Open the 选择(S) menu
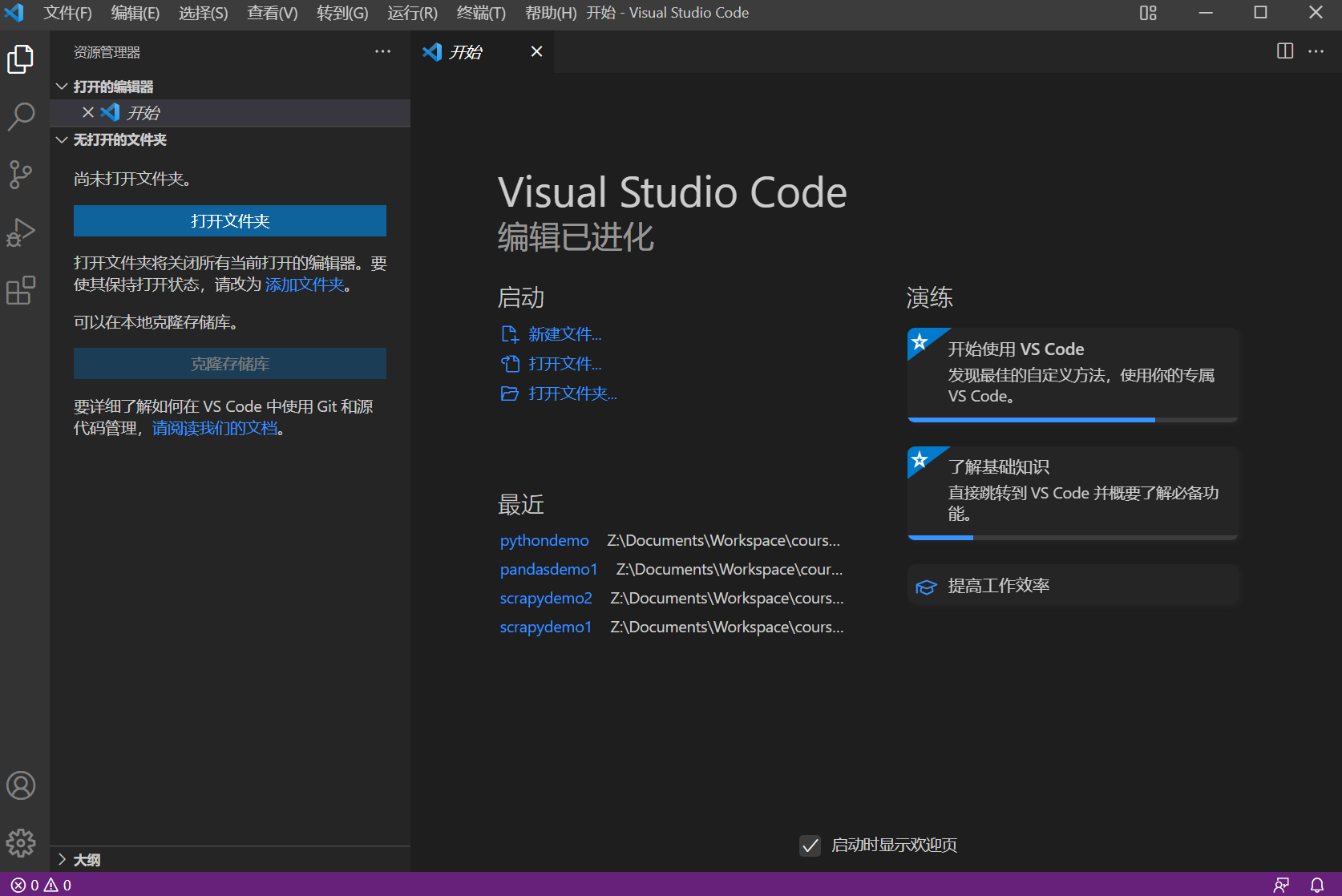 pyautogui.click(x=204, y=13)
